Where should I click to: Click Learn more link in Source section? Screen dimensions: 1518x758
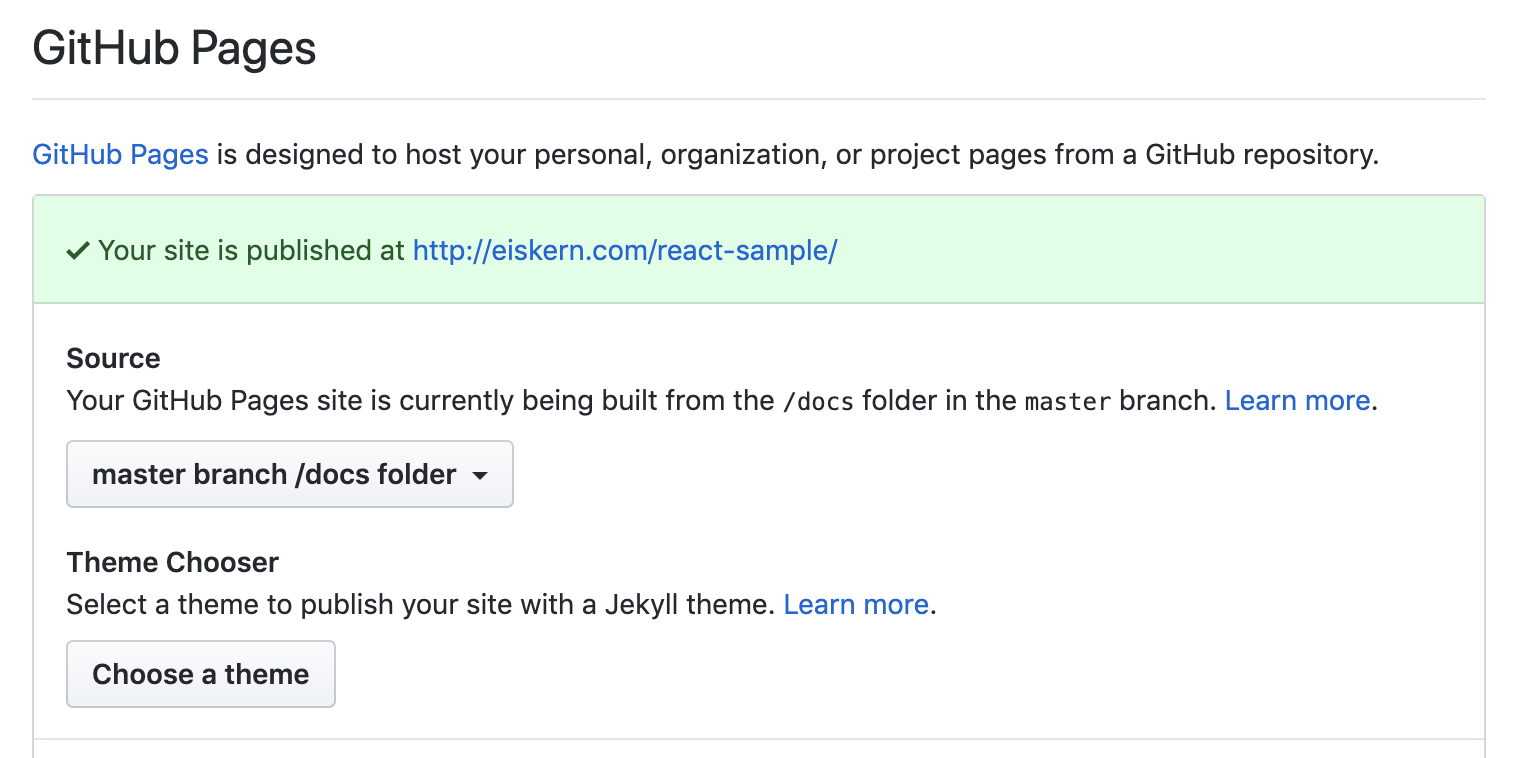pyautogui.click(x=1297, y=401)
